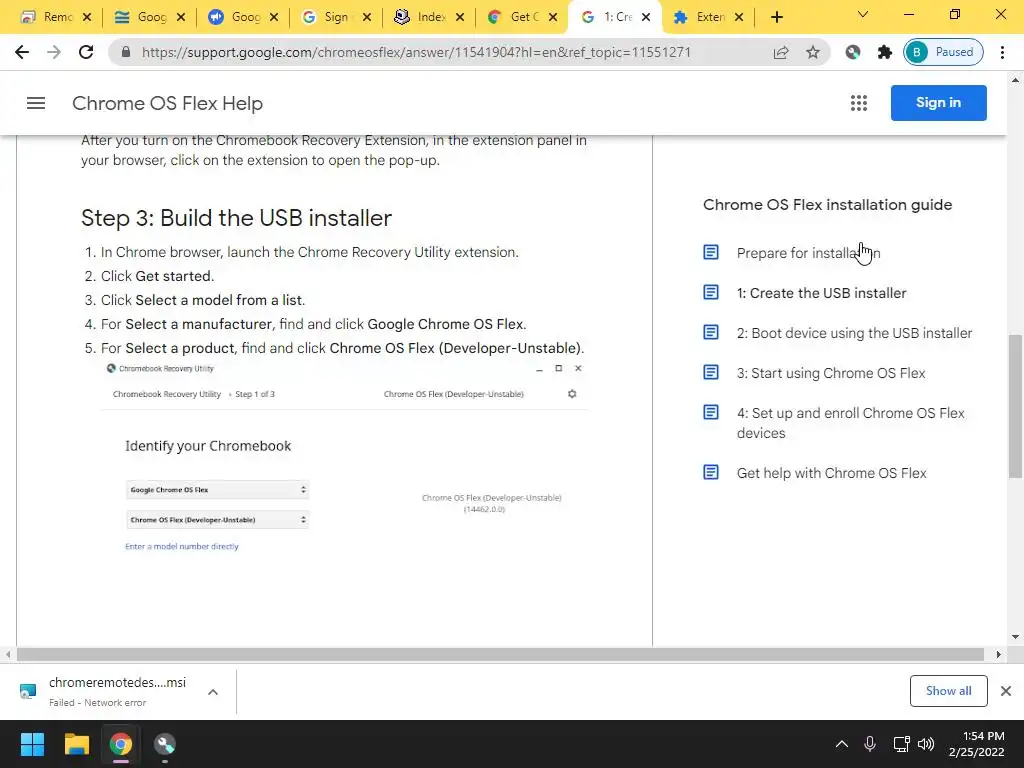
Task: Open network status tray icon
Action: click(x=901, y=744)
